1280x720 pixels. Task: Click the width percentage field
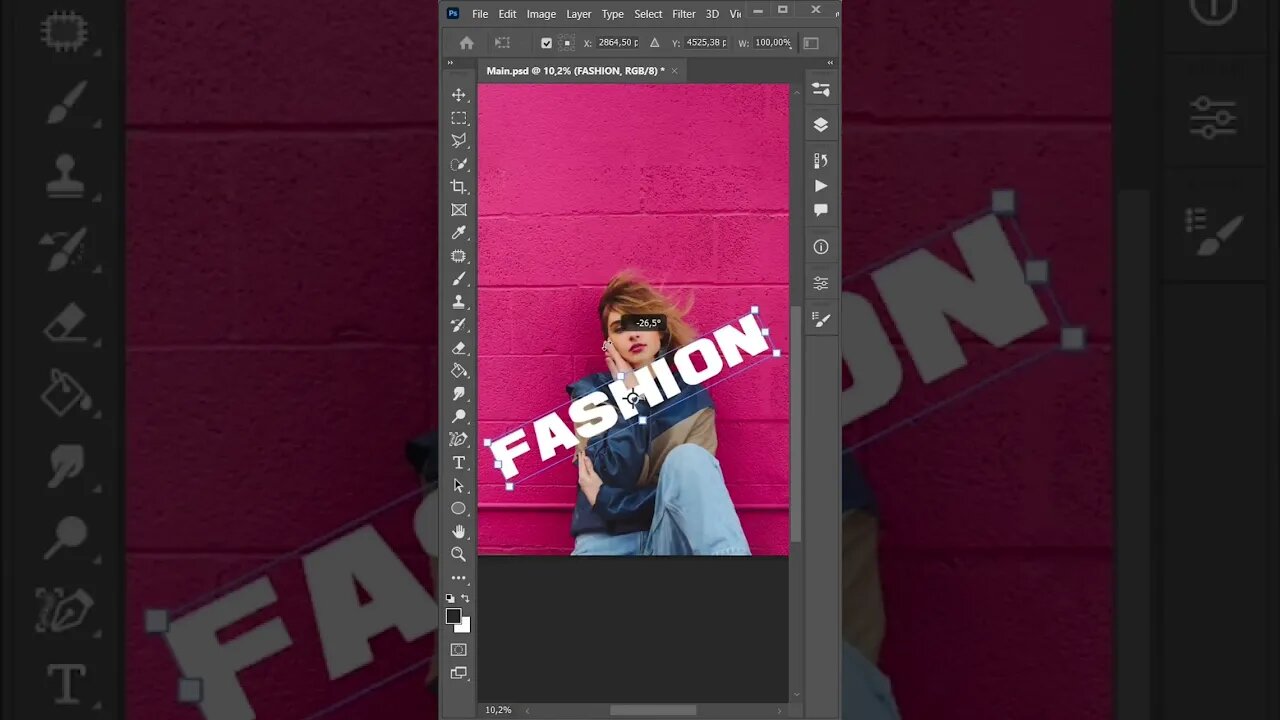(773, 43)
